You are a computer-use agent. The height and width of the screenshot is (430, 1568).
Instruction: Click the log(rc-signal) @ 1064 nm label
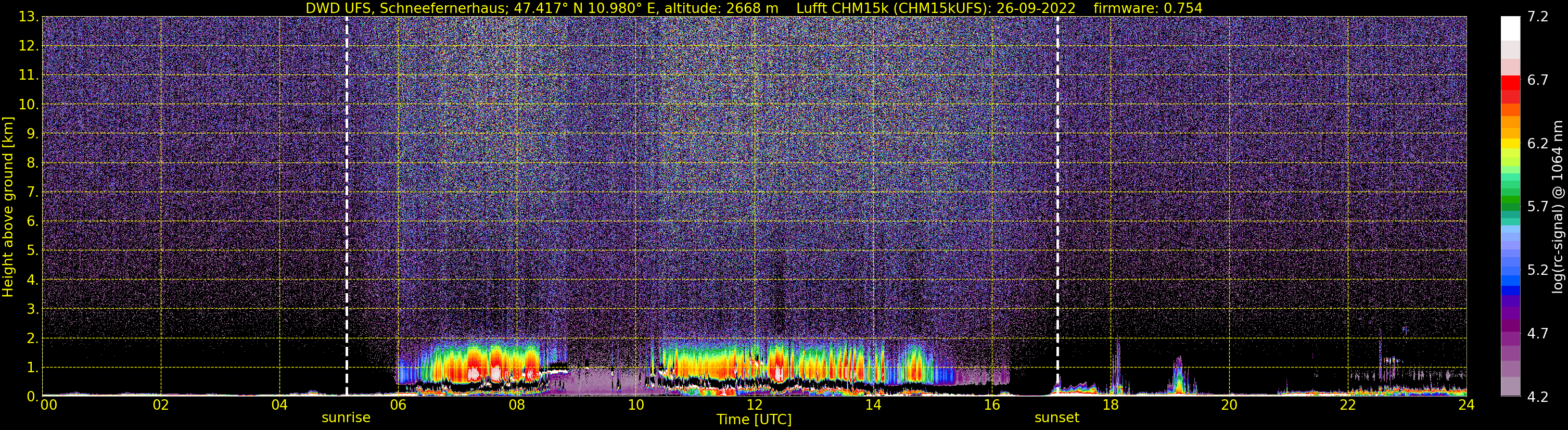pyautogui.click(x=1557, y=207)
